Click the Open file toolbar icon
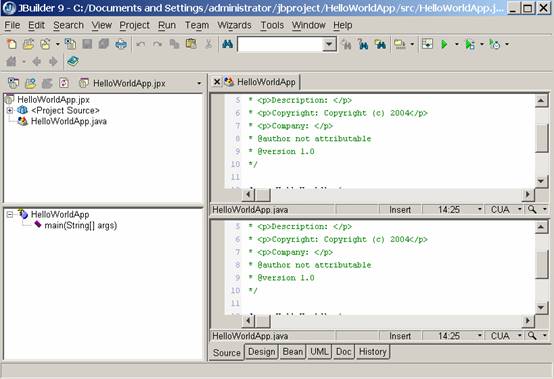The image size is (554, 379). pyautogui.click(x=28, y=44)
